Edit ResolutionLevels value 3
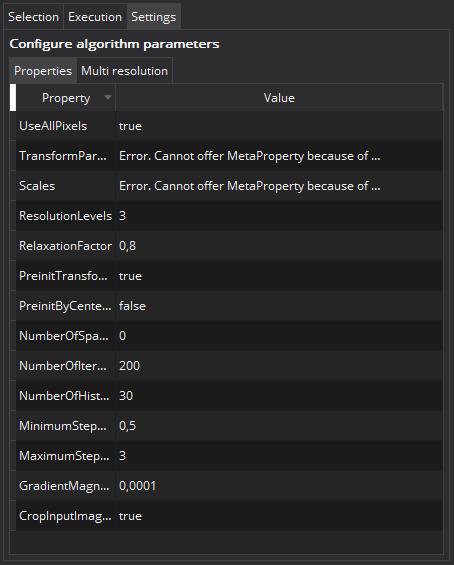The width and height of the screenshot is (454, 565). (279, 215)
